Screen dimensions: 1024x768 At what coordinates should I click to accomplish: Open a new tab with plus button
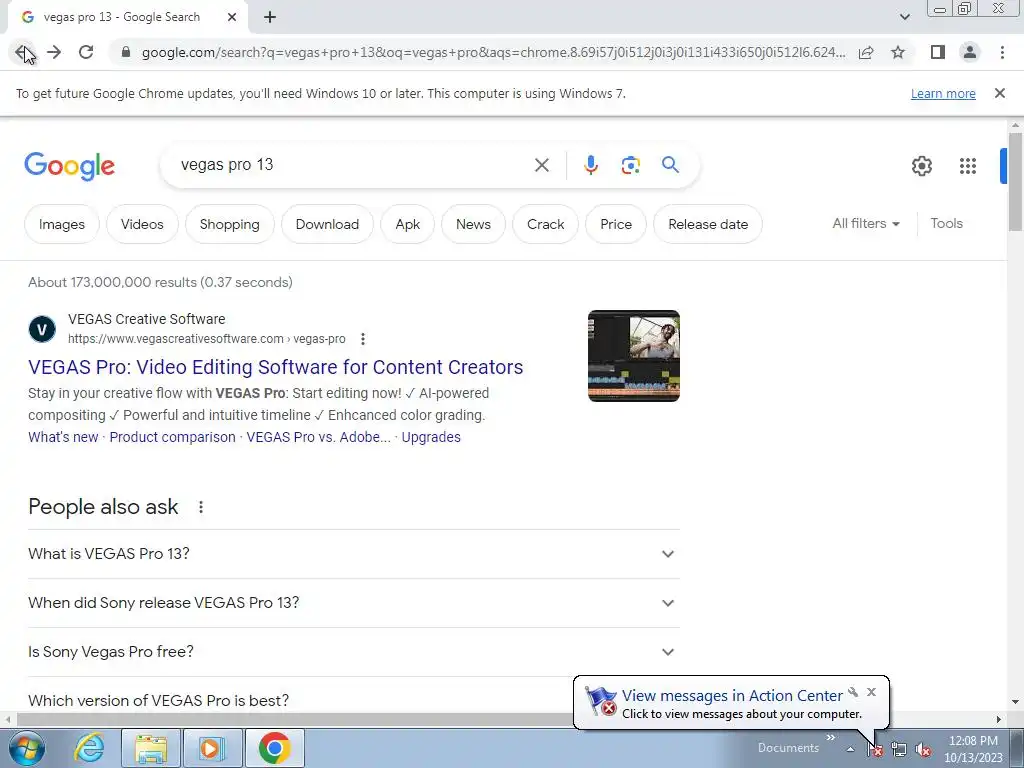click(270, 17)
